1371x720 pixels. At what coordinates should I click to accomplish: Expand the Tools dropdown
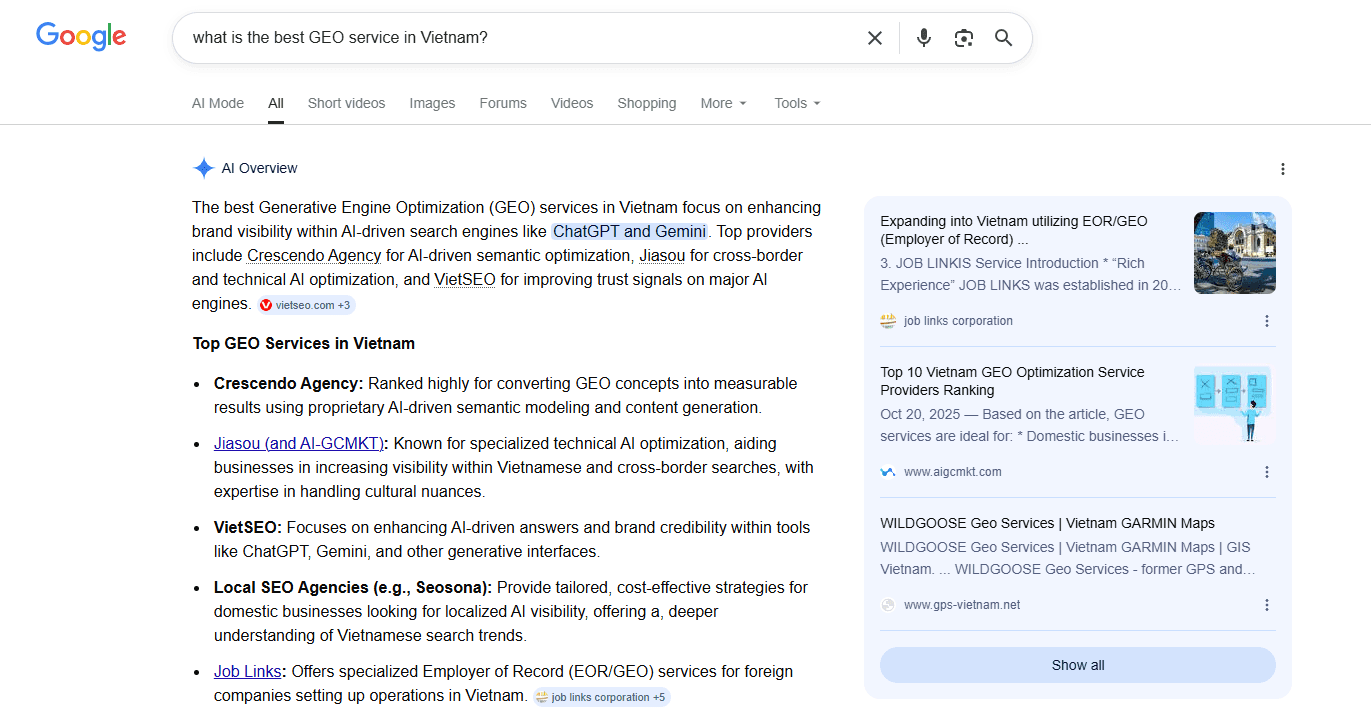tap(797, 103)
